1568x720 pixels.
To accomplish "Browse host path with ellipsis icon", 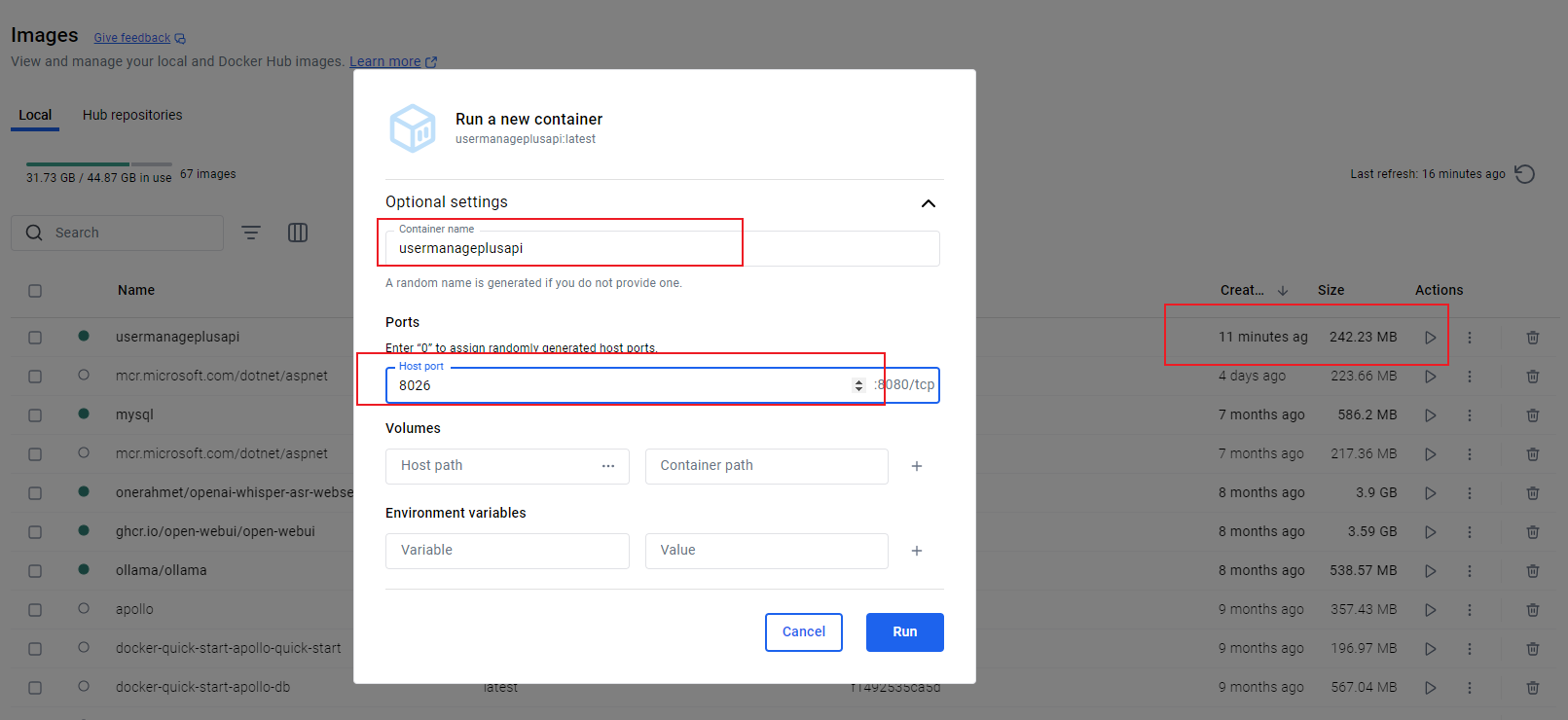I will pyautogui.click(x=608, y=466).
